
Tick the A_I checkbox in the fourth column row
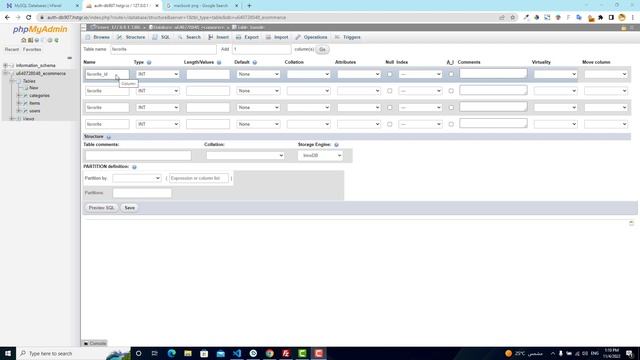pos(451,124)
